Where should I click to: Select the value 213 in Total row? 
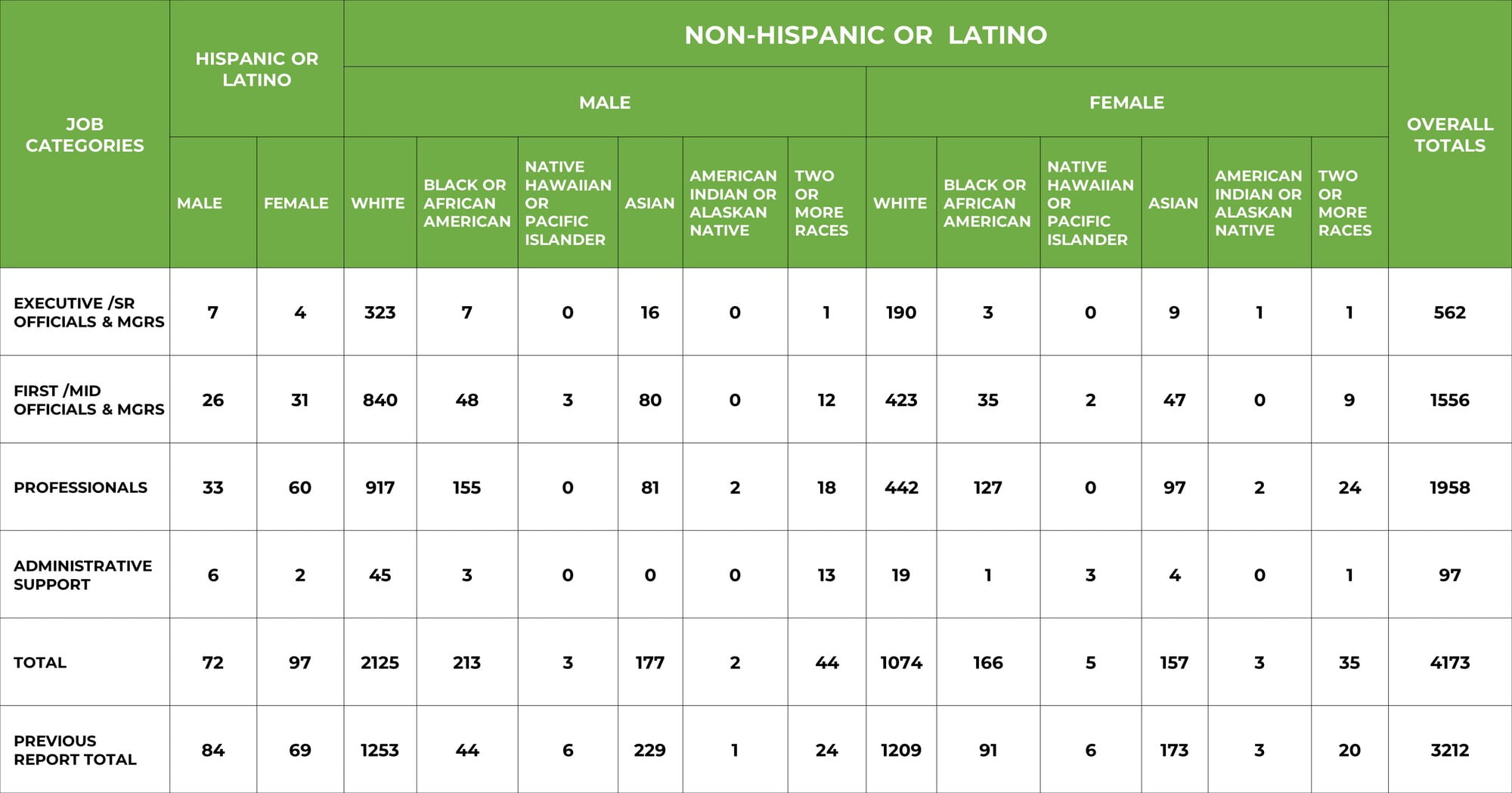467,662
